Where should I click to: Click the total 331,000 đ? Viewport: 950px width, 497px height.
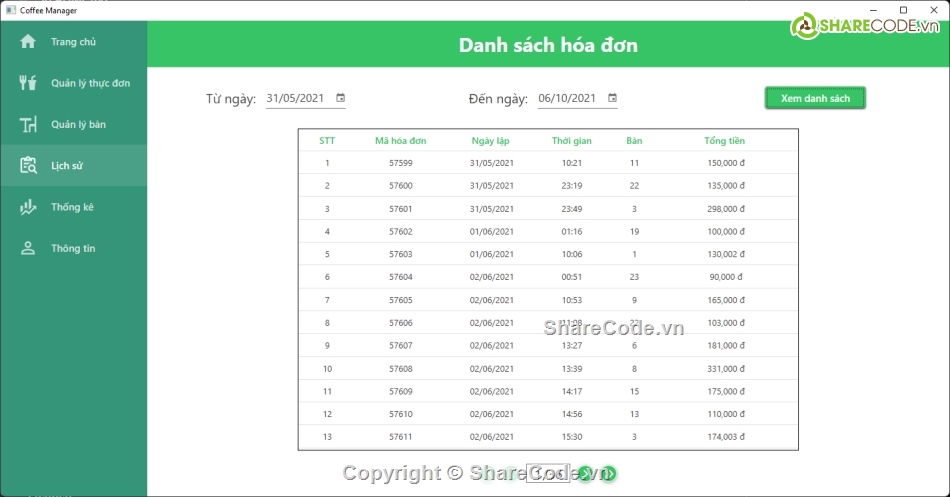726,369
